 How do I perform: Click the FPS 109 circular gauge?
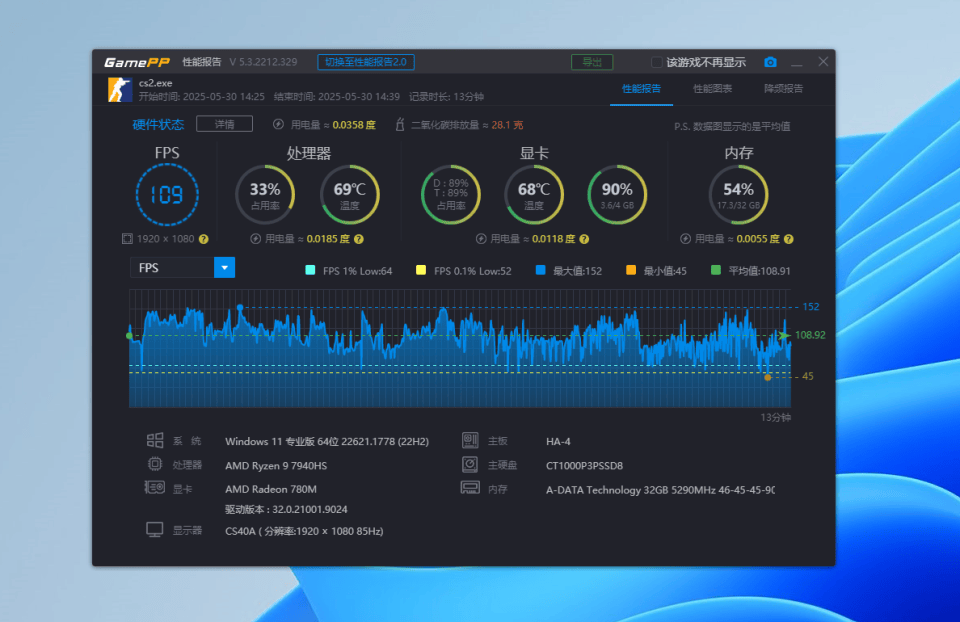[167, 195]
